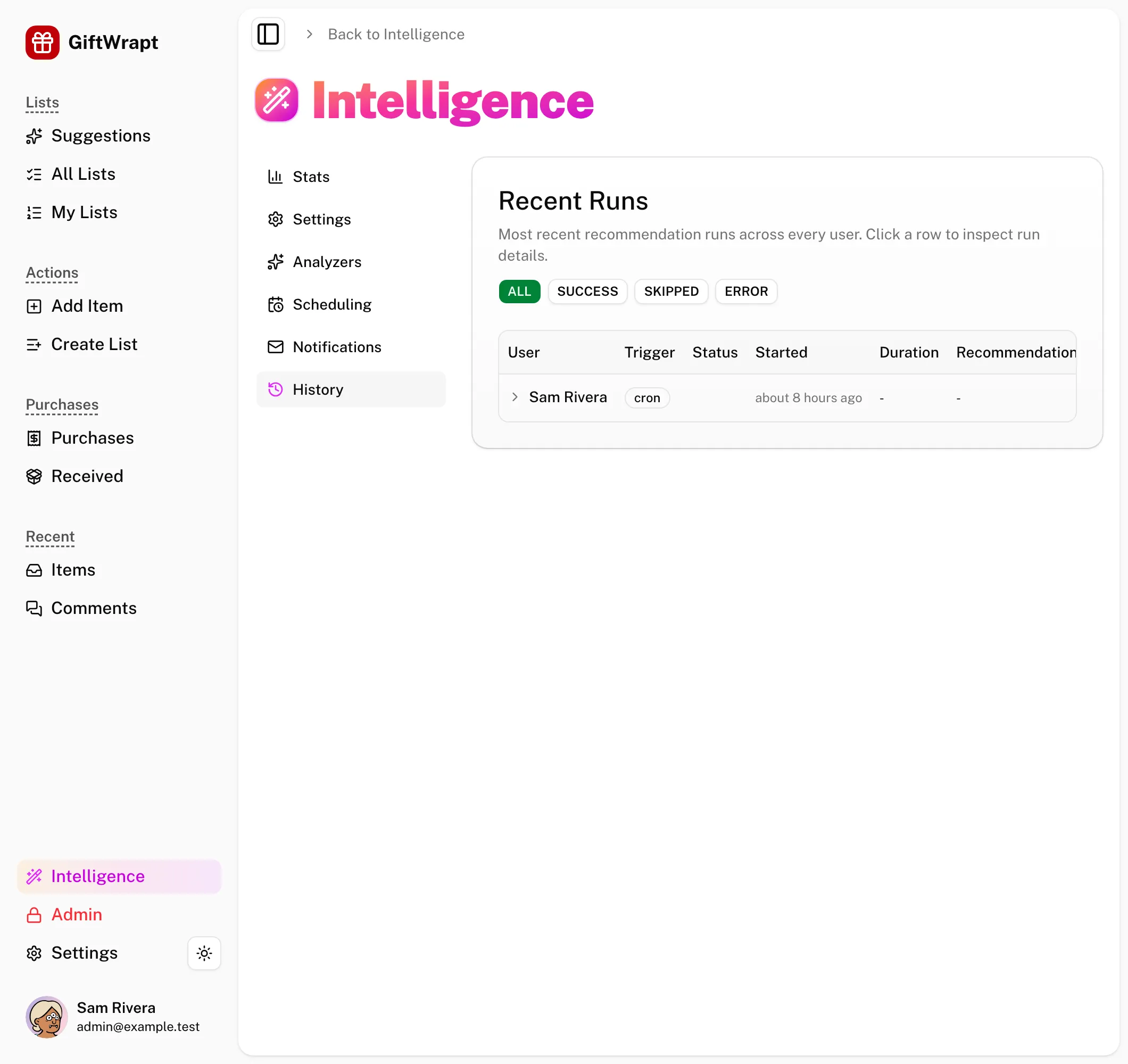This screenshot has height=1064, width=1128.
Task: Click the GiftWrapt brand name
Action: click(x=113, y=42)
